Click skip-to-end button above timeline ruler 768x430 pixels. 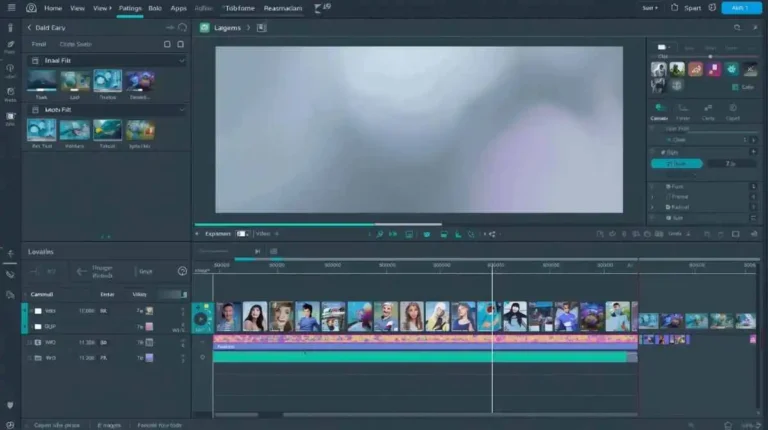(x=257, y=251)
